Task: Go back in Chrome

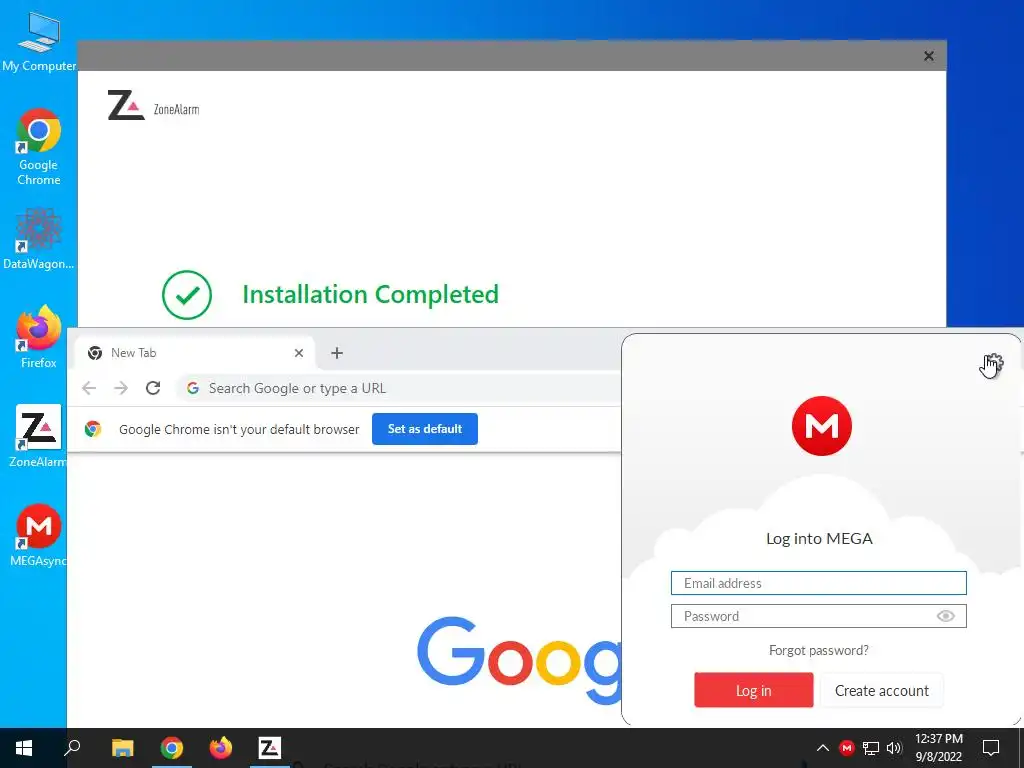Action: 89,388
